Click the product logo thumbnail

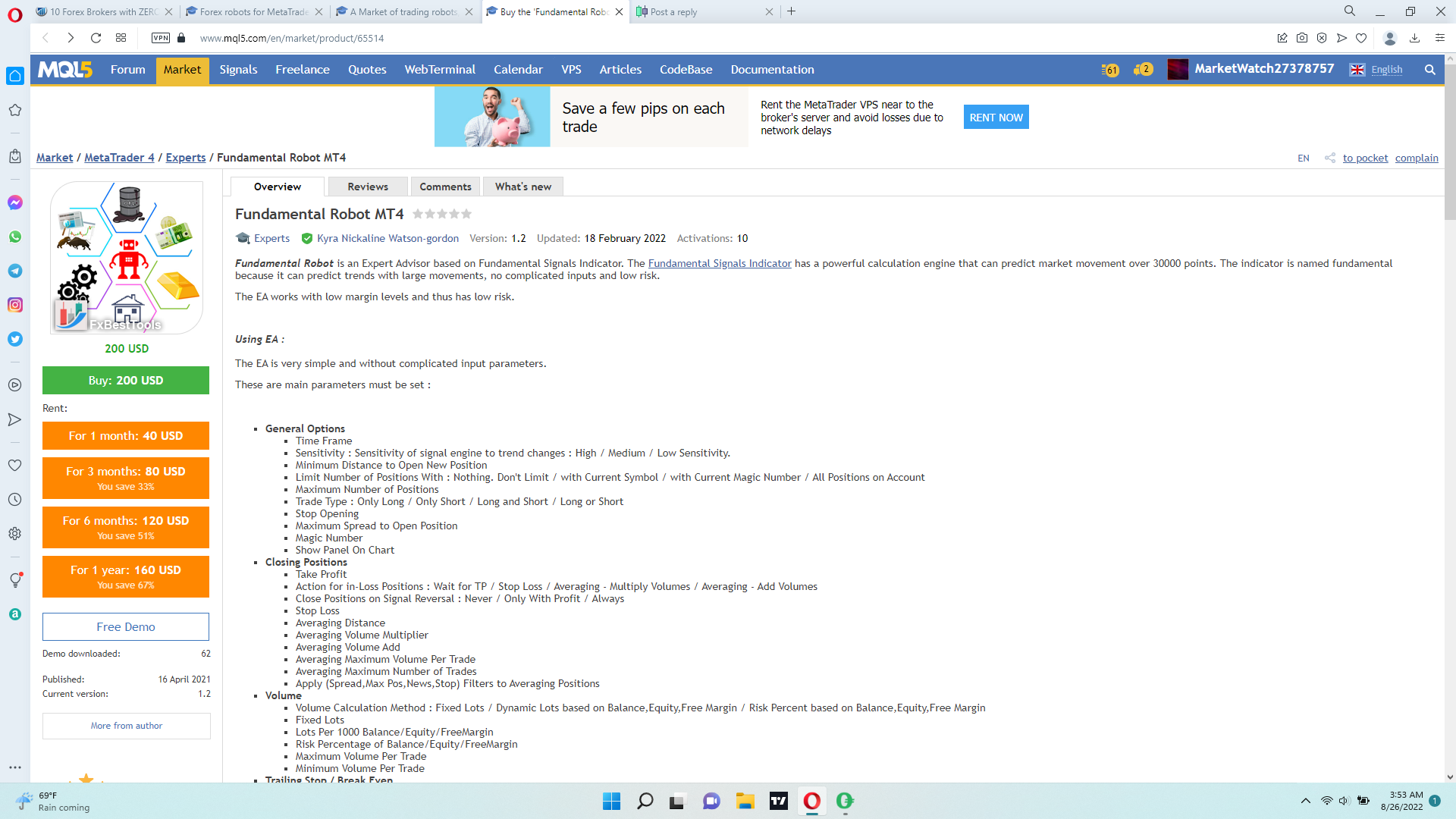coord(127,258)
